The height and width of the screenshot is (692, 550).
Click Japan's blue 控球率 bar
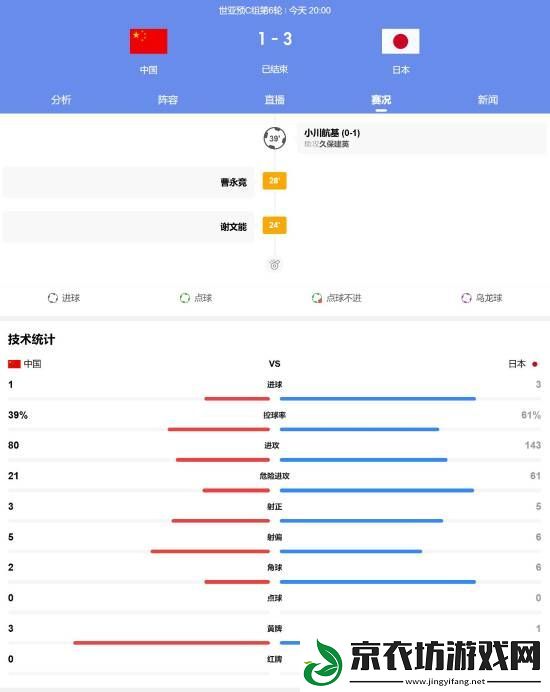[x=359, y=429]
